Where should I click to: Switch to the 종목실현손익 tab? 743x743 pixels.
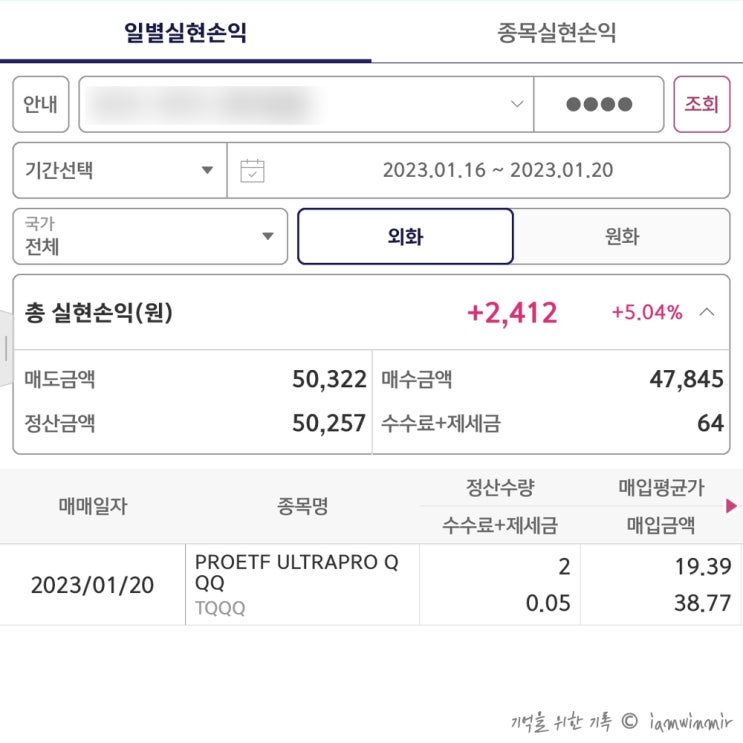[556, 33]
